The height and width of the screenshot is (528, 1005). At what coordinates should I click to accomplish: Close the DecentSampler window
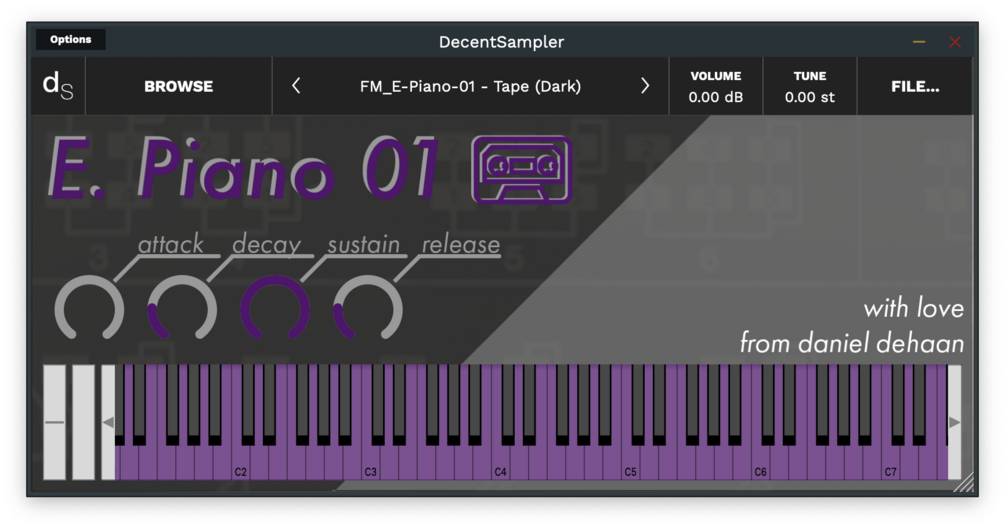point(955,42)
